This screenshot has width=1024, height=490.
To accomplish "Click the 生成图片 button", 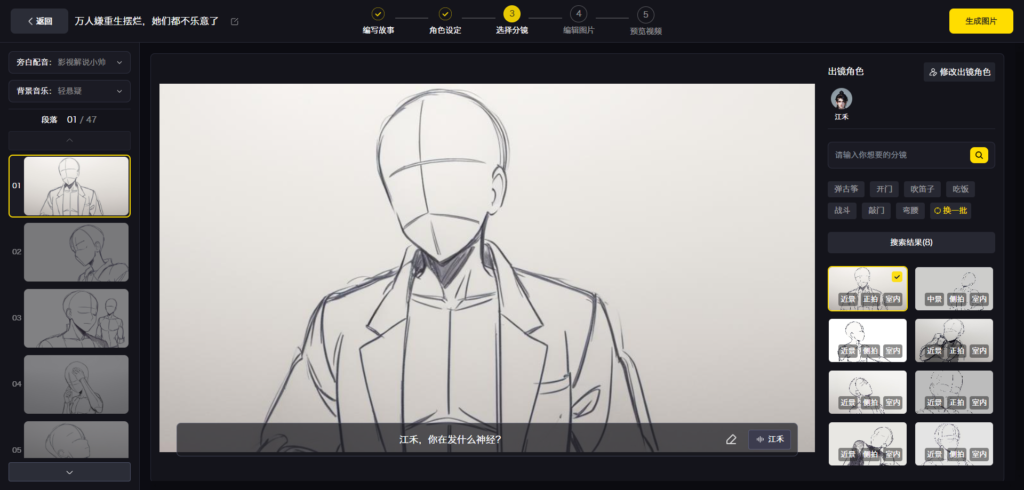I will coord(980,21).
